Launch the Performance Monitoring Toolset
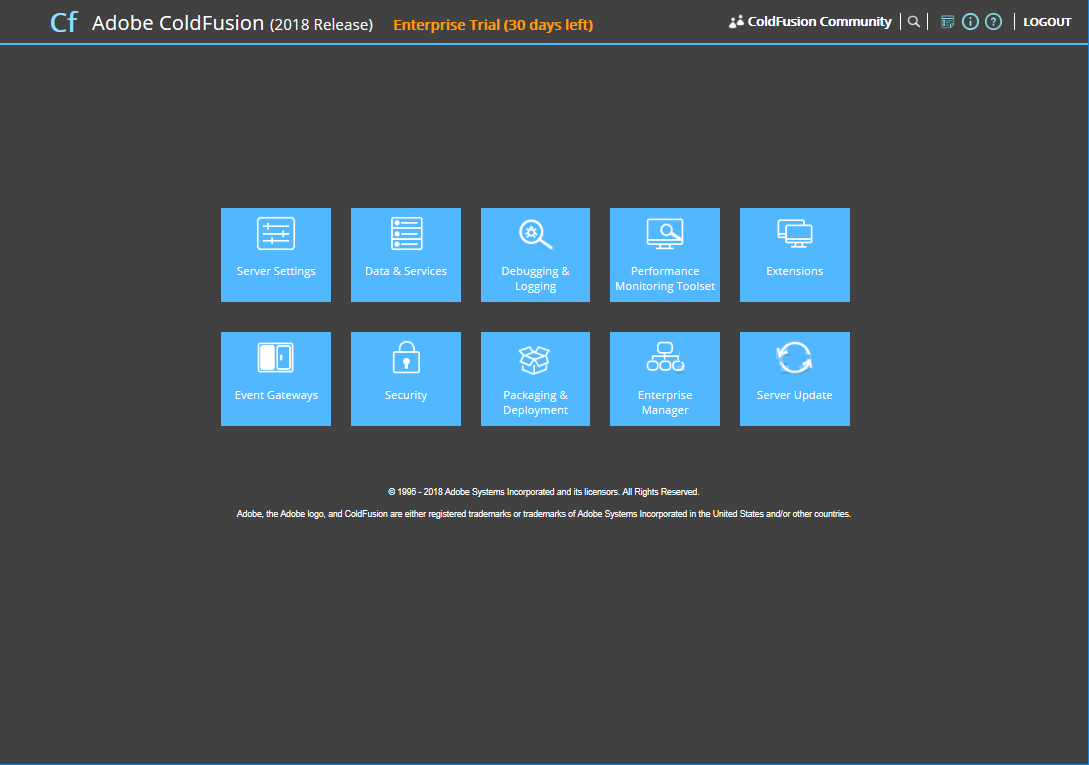Viewport: 1089px width, 765px height. click(664, 254)
